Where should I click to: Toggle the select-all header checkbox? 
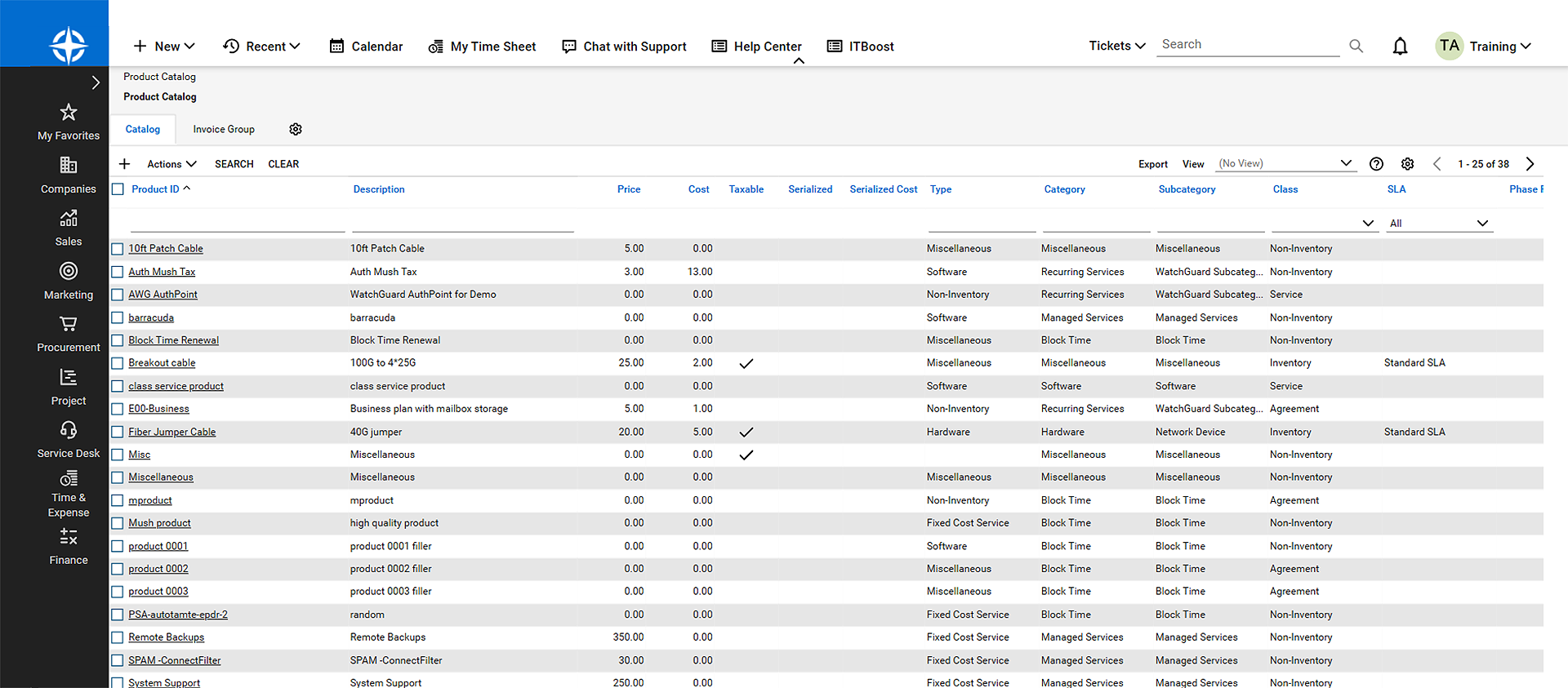[x=118, y=189]
